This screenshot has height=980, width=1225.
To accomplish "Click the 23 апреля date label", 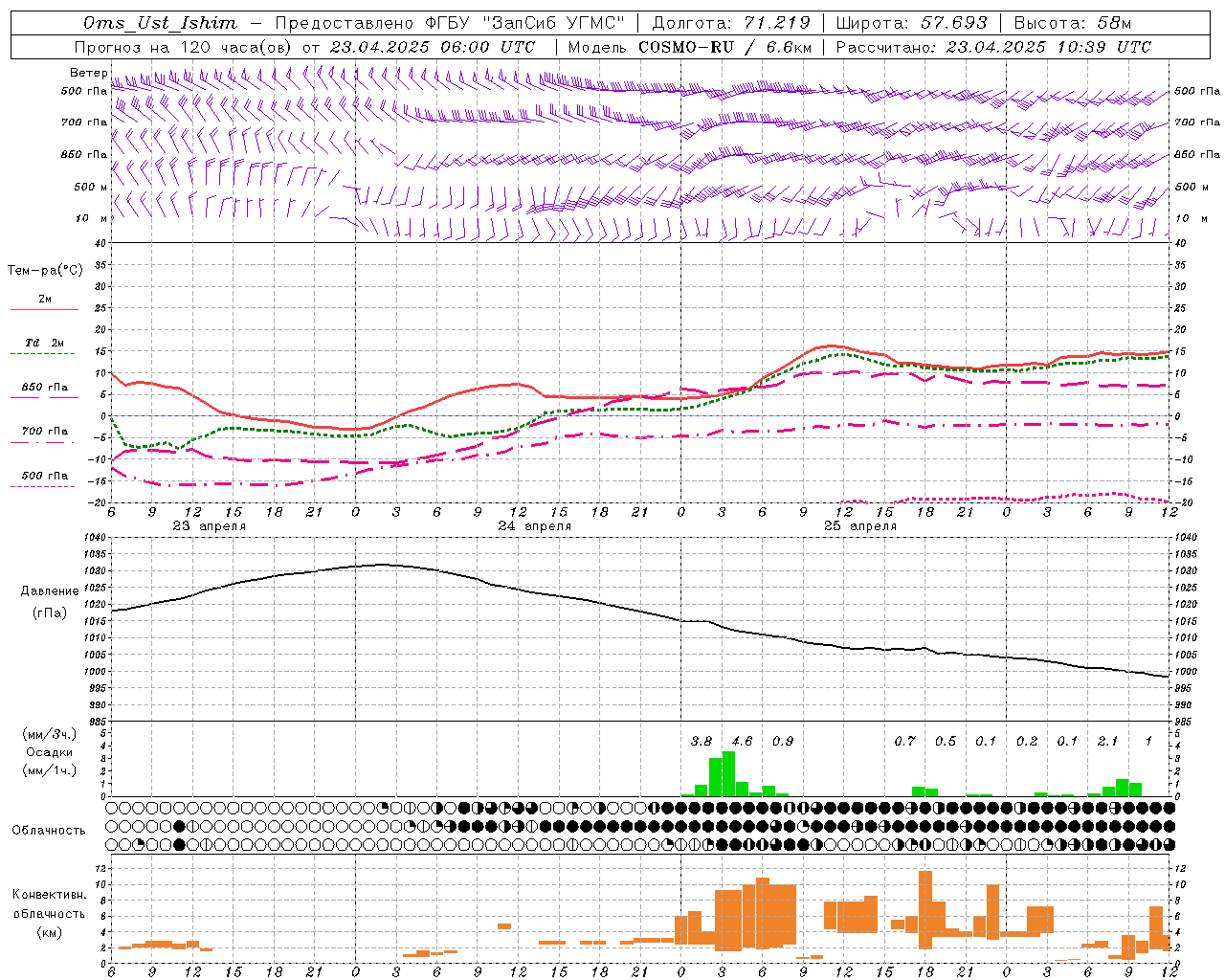I will coord(209,526).
